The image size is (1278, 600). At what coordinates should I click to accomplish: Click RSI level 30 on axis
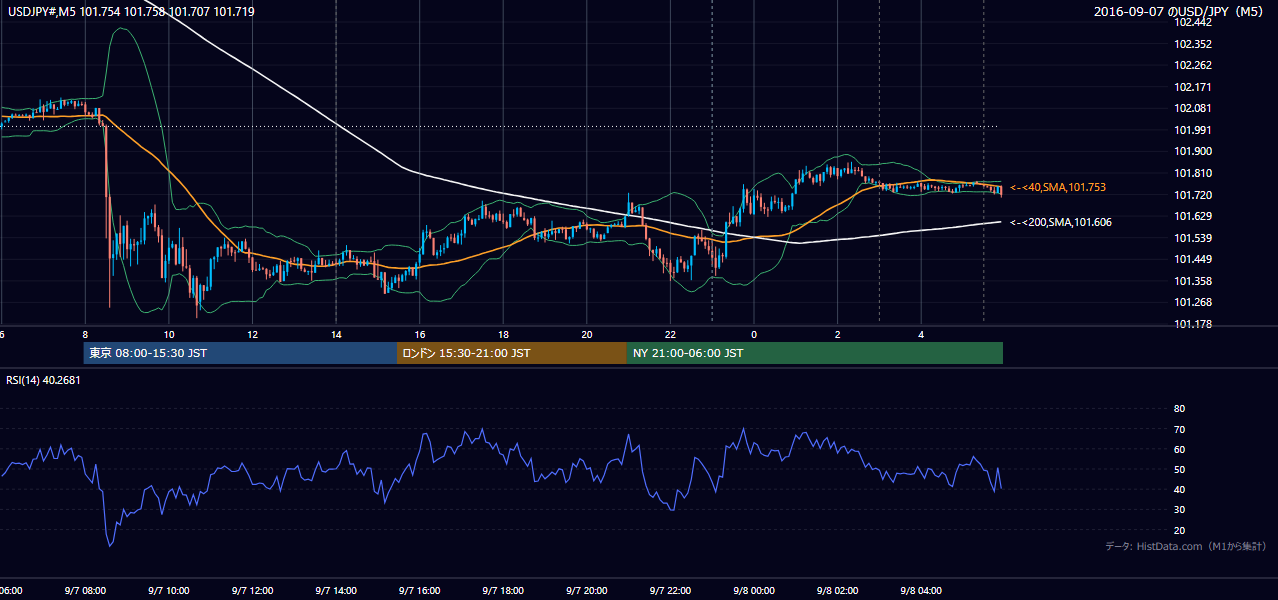1179,510
